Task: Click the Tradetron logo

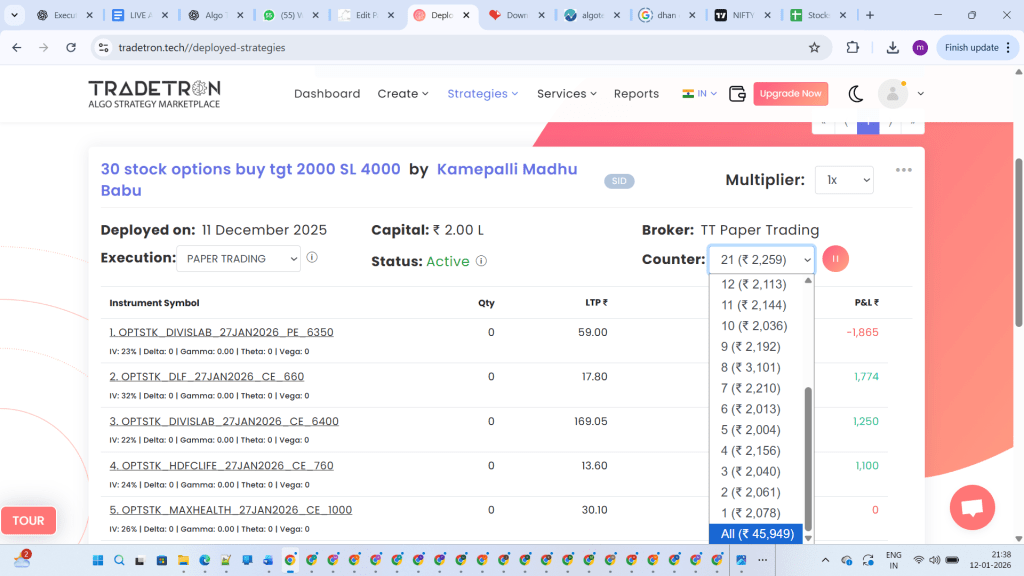Action: coord(154,93)
